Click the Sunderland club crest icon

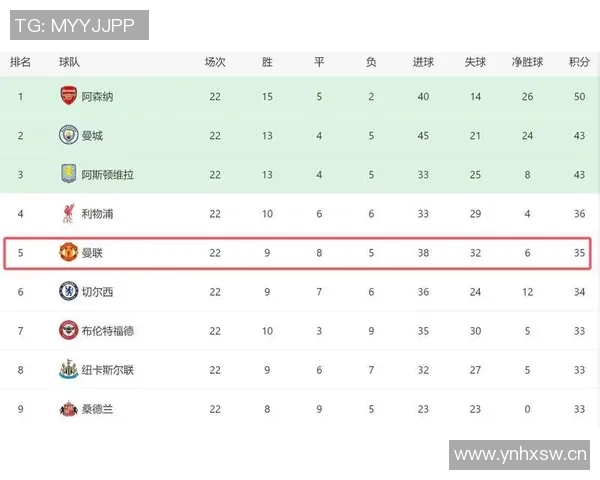click(x=68, y=409)
